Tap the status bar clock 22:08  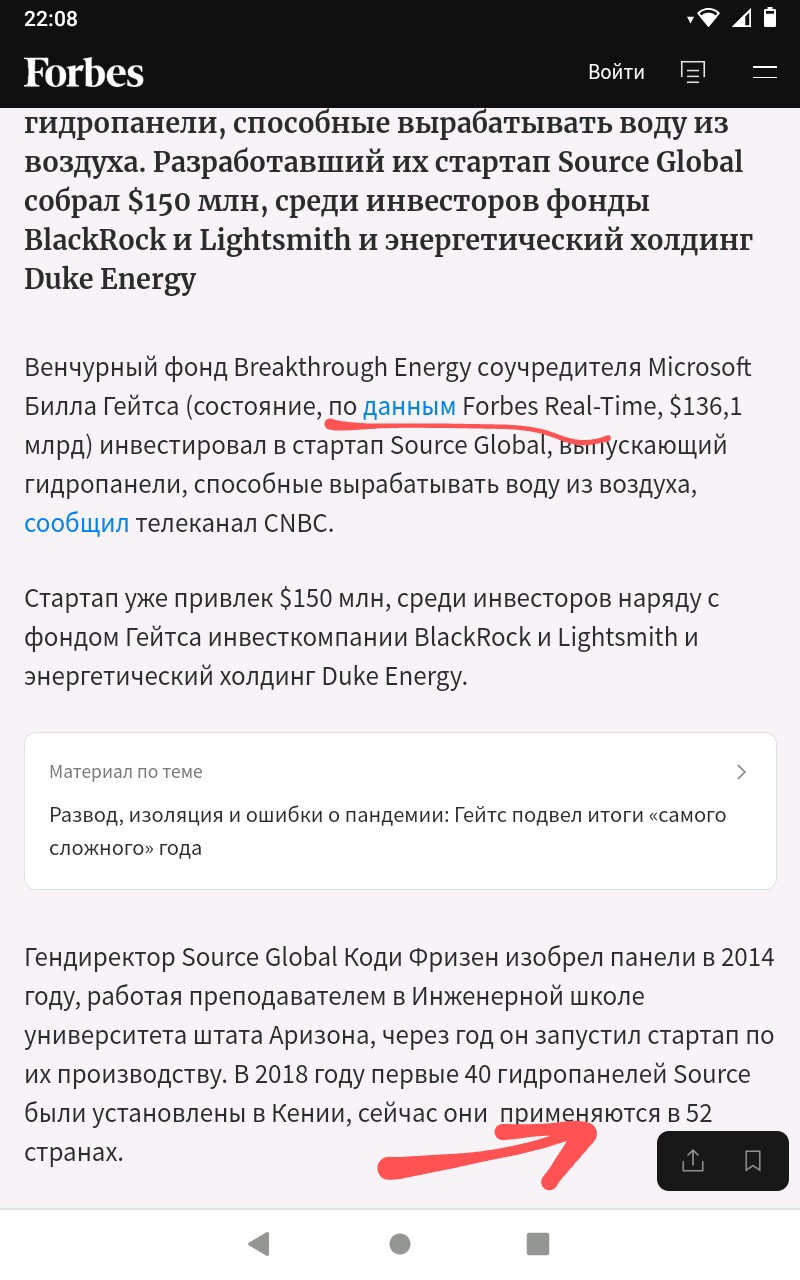click(50, 18)
